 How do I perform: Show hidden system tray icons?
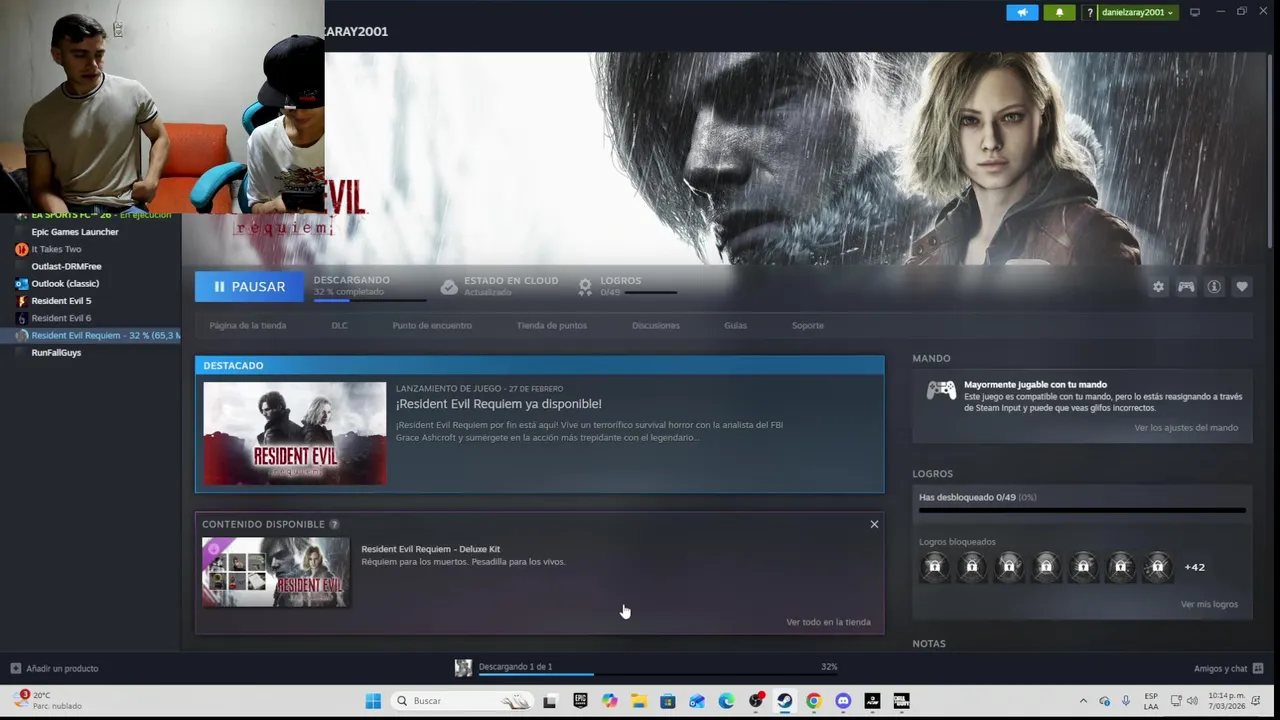[x=1083, y=701]
